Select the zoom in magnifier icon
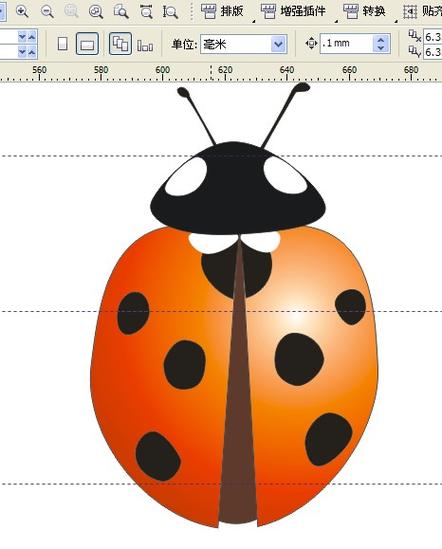Screen dimensions: 442x549 click(22, 12)
